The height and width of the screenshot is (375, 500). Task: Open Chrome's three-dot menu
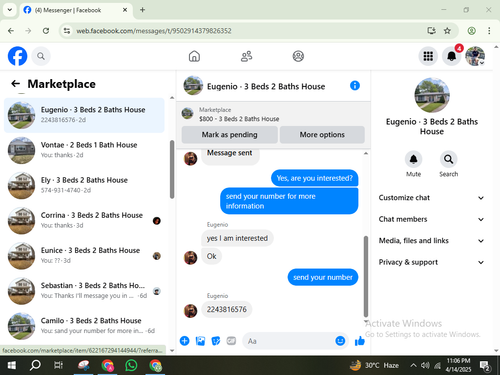(x=489, y=31)
